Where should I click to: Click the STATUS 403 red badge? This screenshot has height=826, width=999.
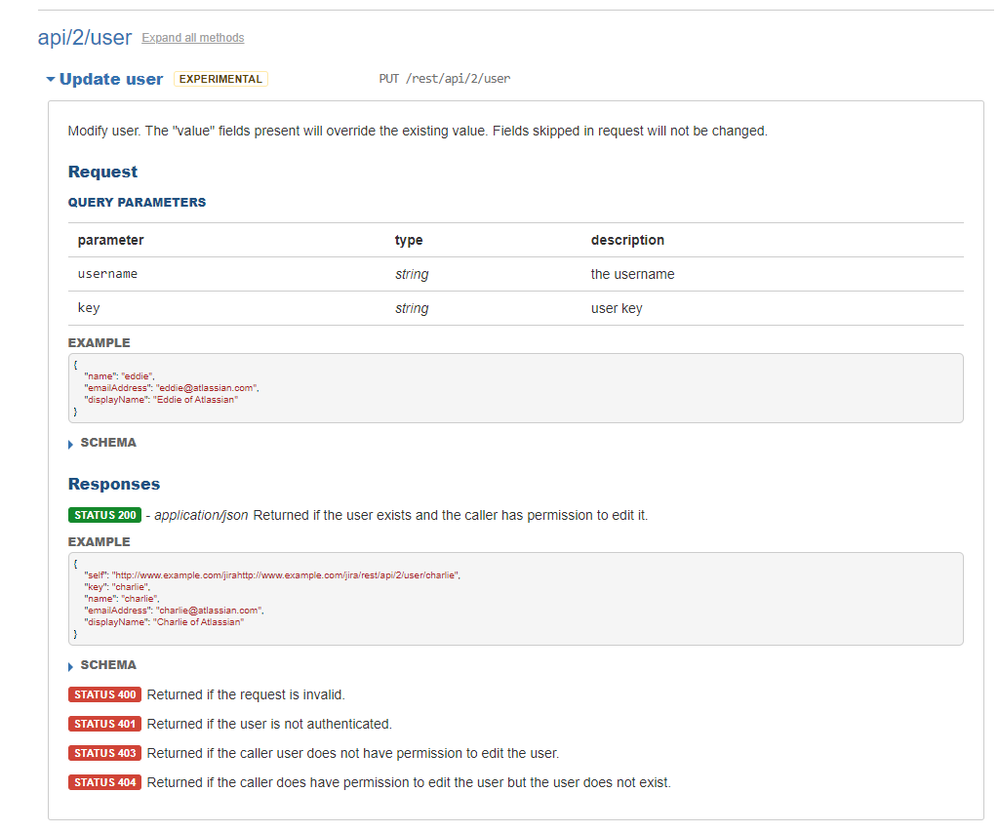point(104,753)
